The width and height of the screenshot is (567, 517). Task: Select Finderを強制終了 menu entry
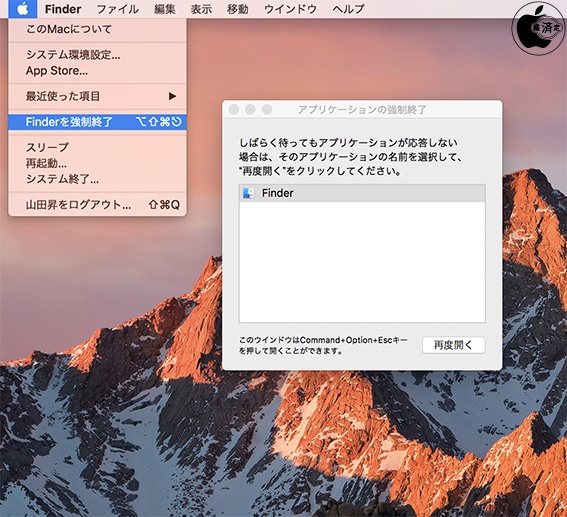tap(97, 122)
